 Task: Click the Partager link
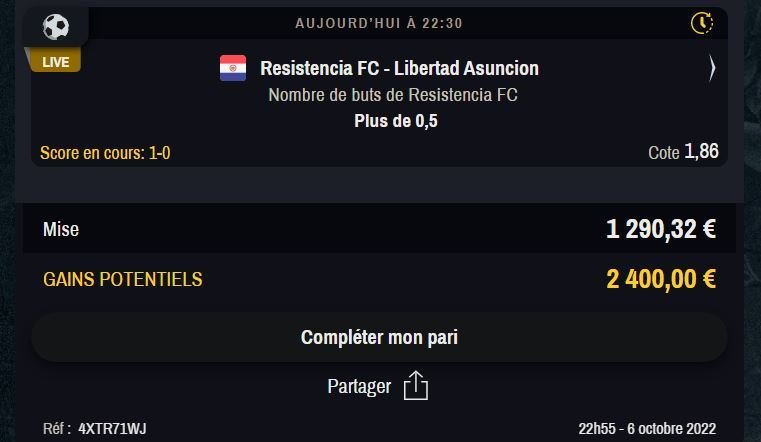click(359, 386)
